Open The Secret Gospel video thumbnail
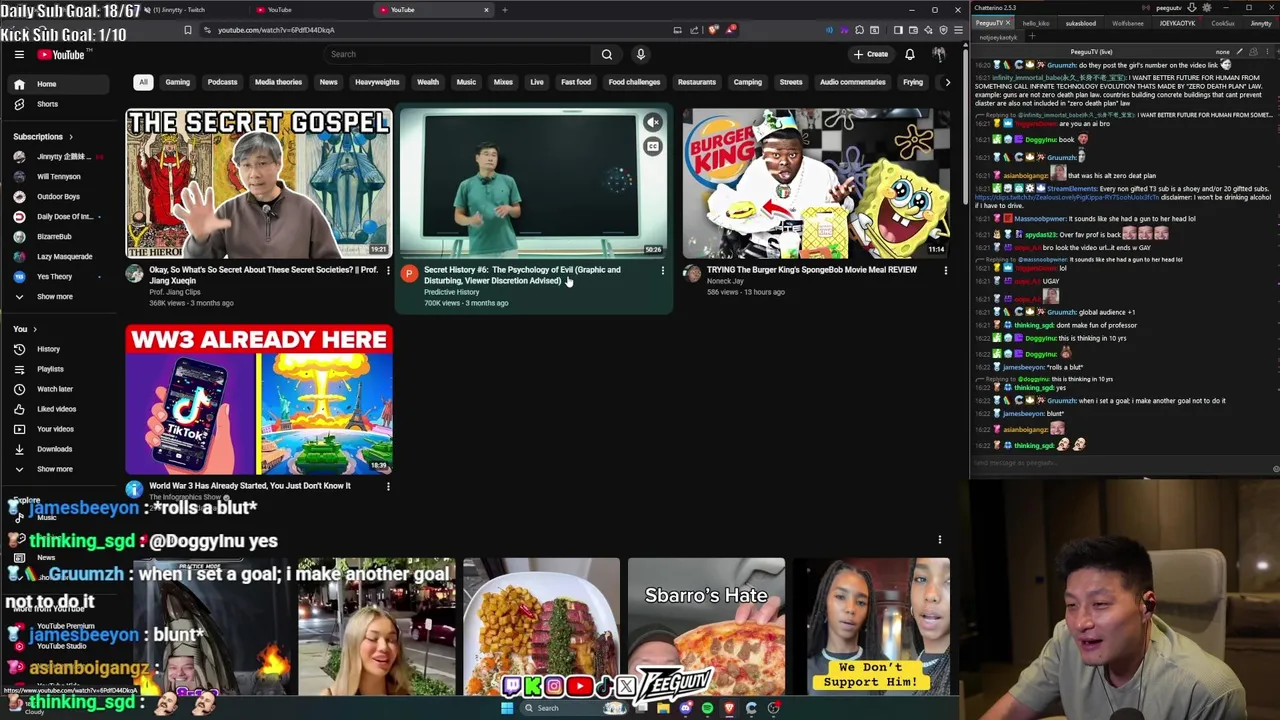 (259, 183)
